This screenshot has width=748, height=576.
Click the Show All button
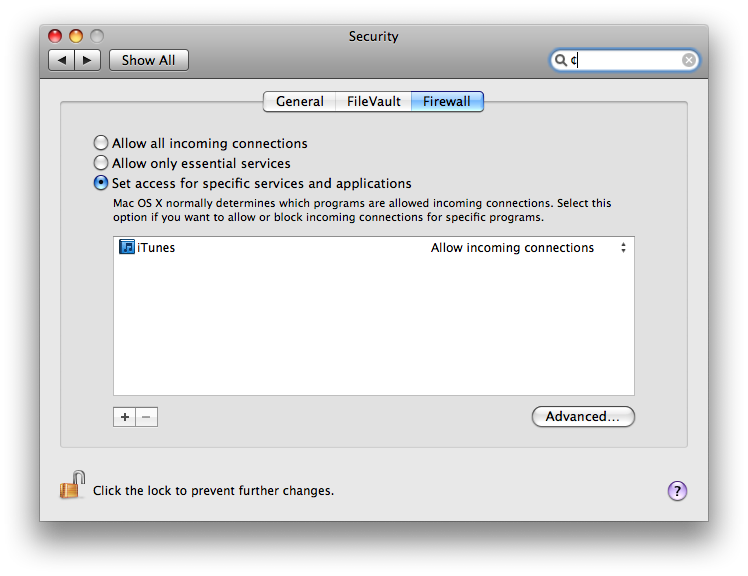(x=148, y=60)
